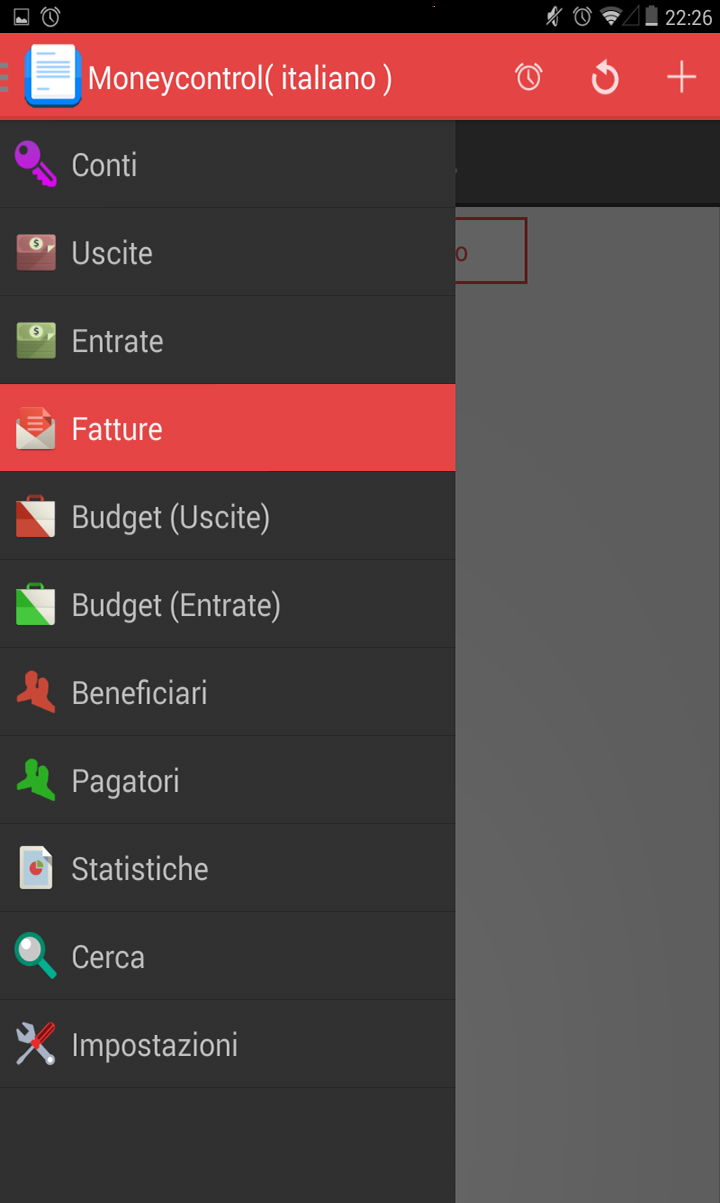Tap the Moneycontrol( italiano ) title
Image resolution: width=720 pixels, height=1203 pixels.
(240, 78)
